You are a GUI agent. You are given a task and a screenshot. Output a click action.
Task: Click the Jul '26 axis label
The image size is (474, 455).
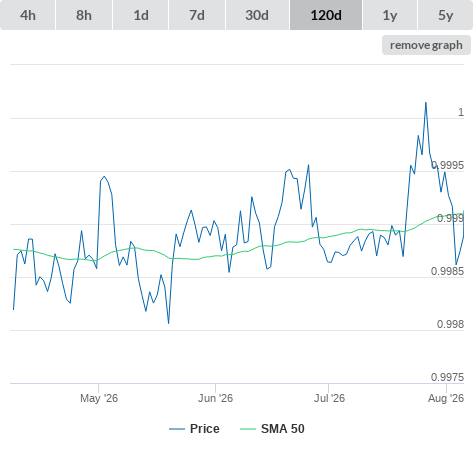tap(329, 398)
